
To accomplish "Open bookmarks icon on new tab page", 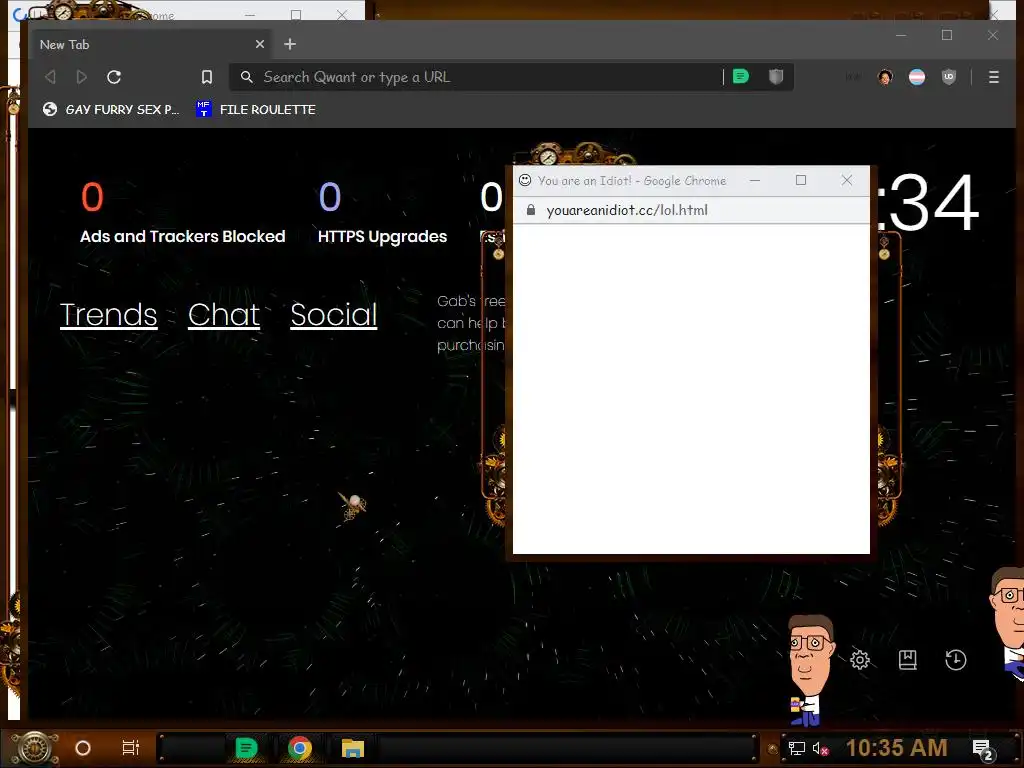I will tap(908, 660).
